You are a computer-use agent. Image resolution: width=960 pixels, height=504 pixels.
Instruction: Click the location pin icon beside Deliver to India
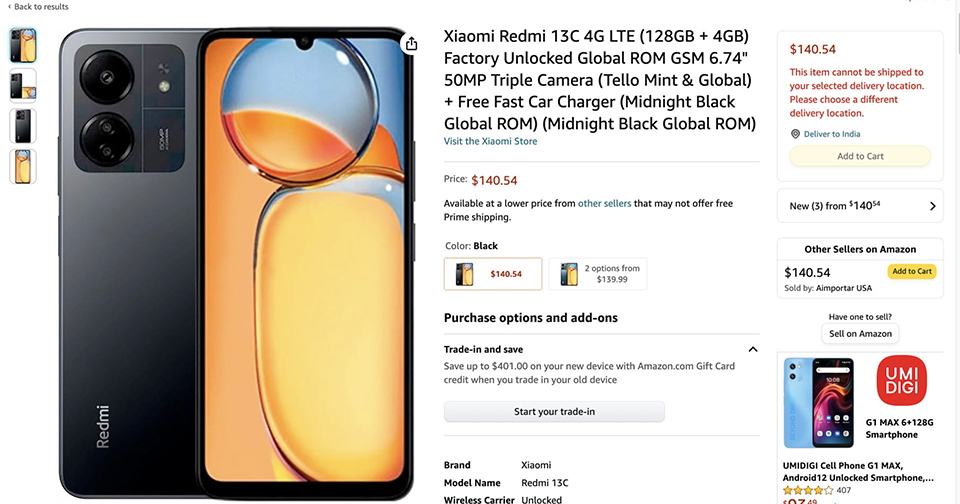point(795,134)
